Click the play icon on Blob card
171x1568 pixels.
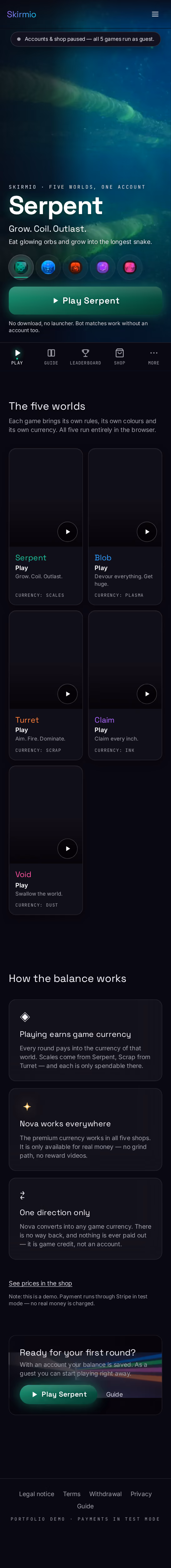147,531
